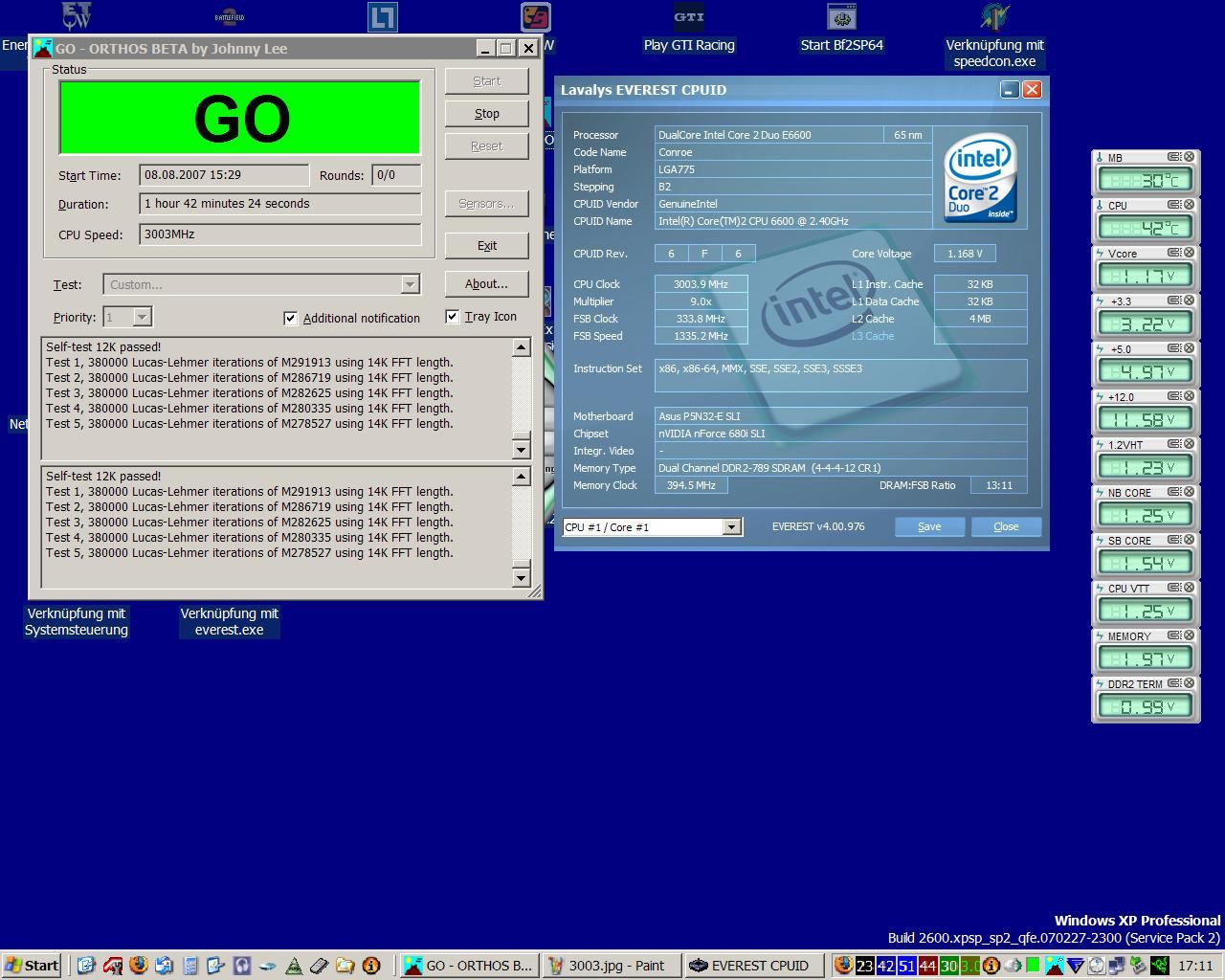1225x980 pixels.
Task: Click the Battlefield desktop icon at top
Action: [x=230, y=16]
